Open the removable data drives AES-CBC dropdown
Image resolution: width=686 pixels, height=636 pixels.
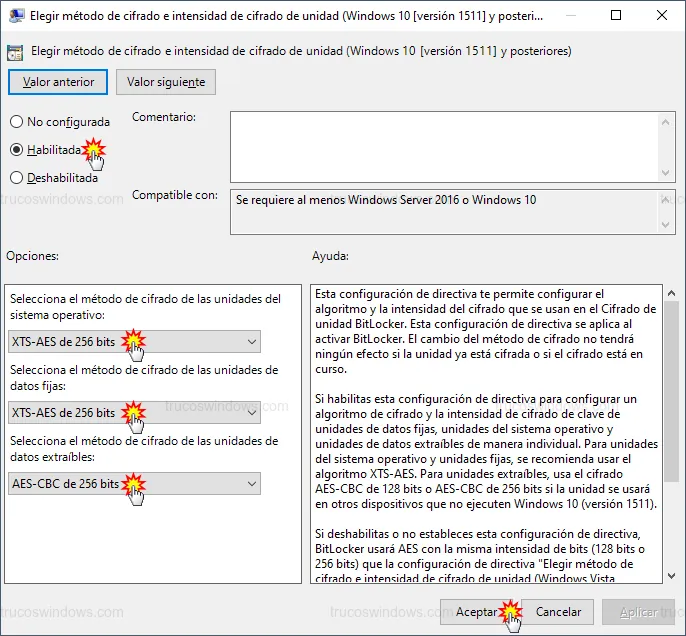pos(134,484)
